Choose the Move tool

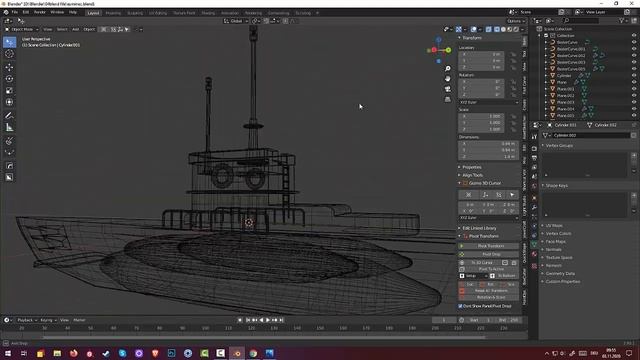pos(9,67)
